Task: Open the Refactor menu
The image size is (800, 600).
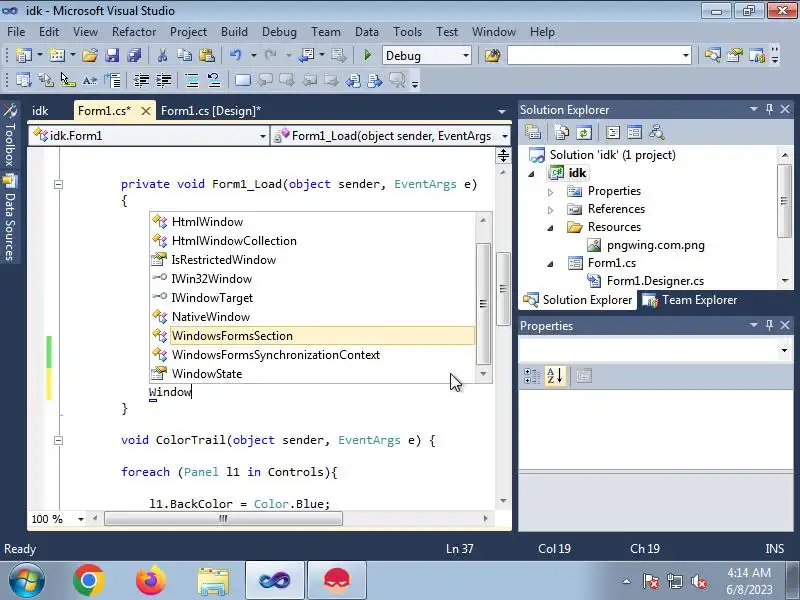Action: [134, 32]
